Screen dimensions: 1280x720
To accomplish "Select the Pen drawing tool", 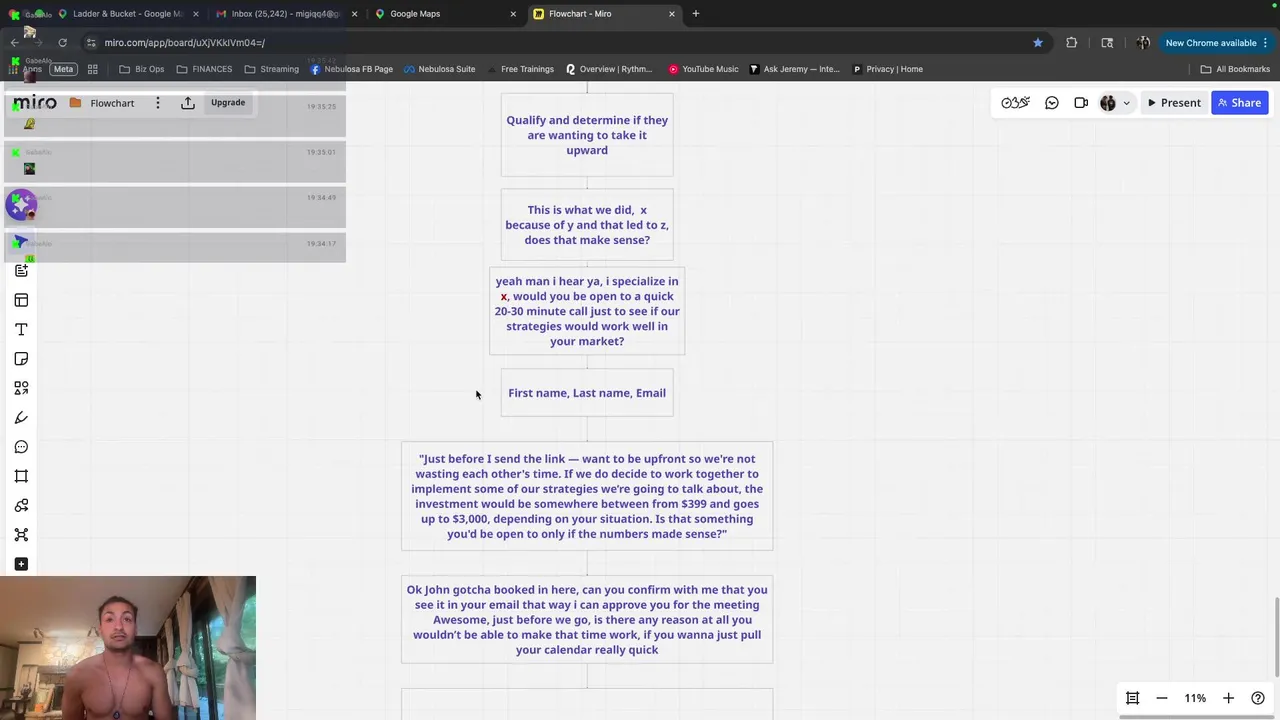I will [21, 417].
